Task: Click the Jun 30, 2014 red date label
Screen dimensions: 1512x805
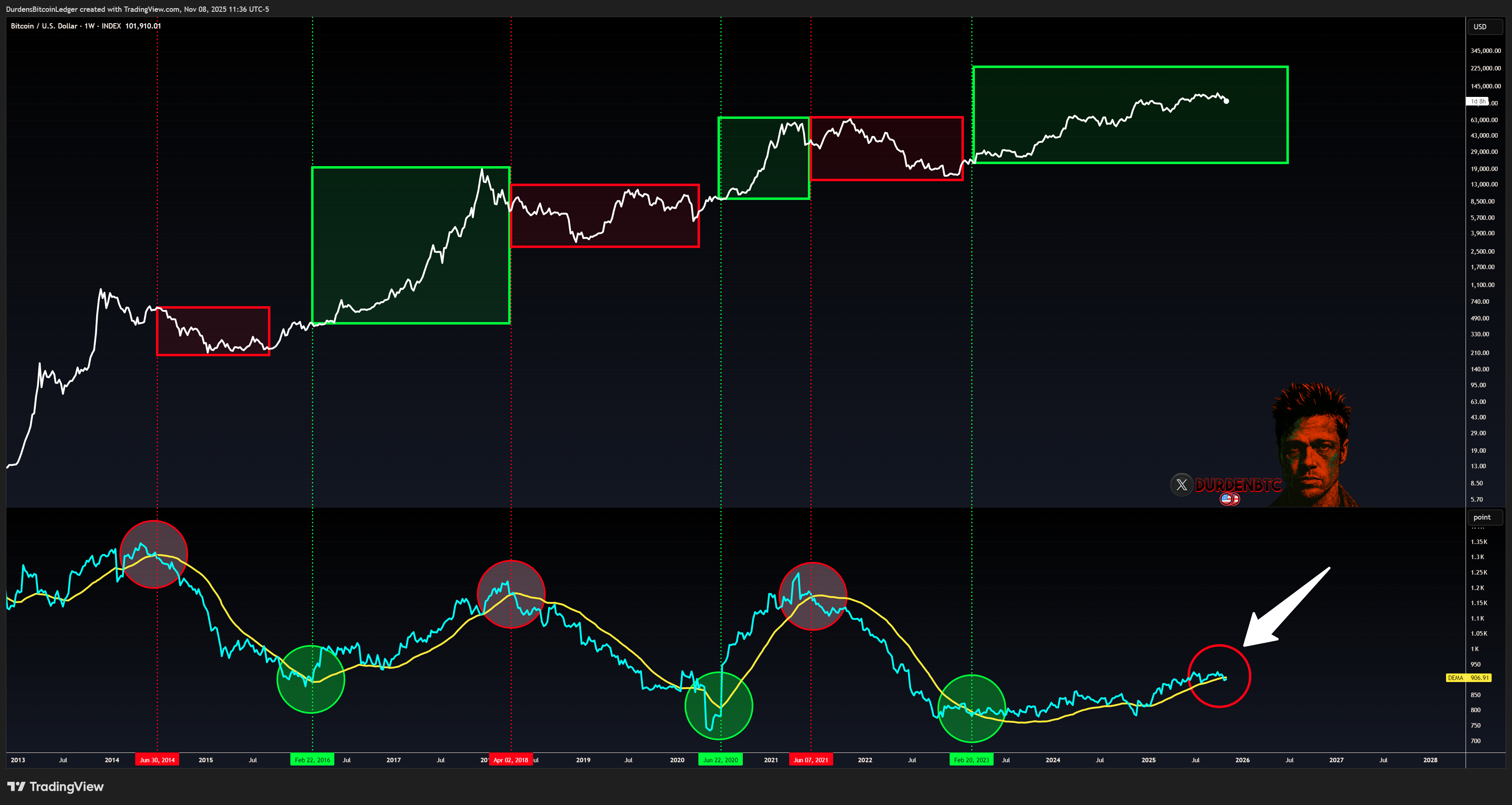Action: 157,760
